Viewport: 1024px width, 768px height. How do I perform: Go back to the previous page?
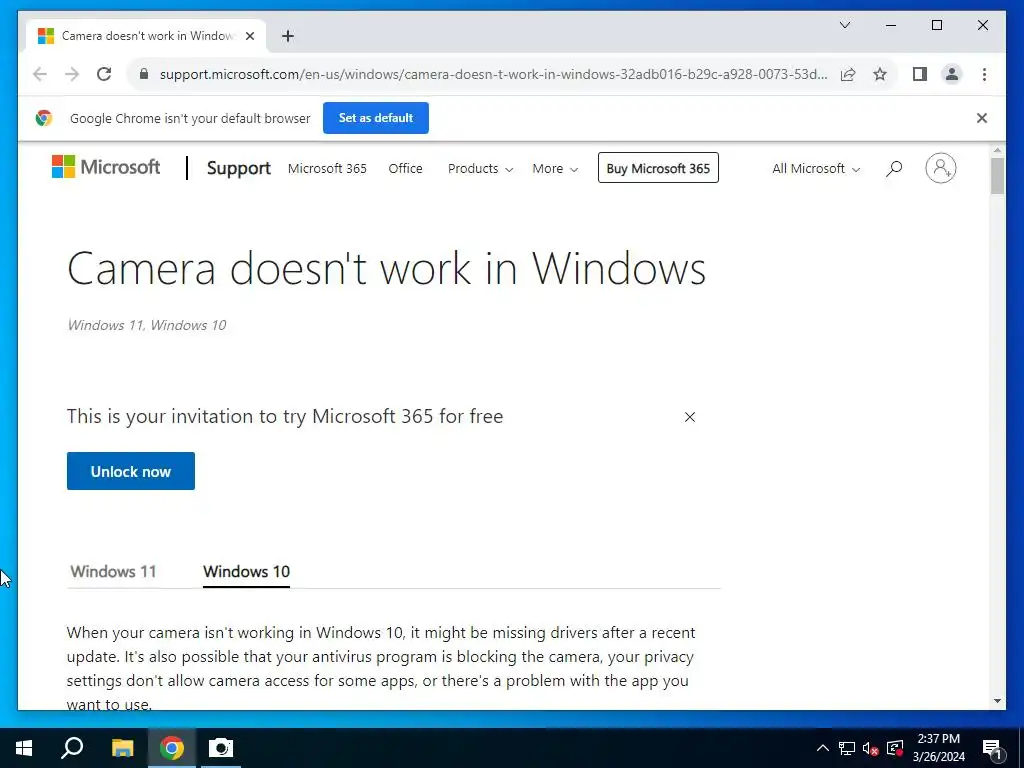coord(40,74)
